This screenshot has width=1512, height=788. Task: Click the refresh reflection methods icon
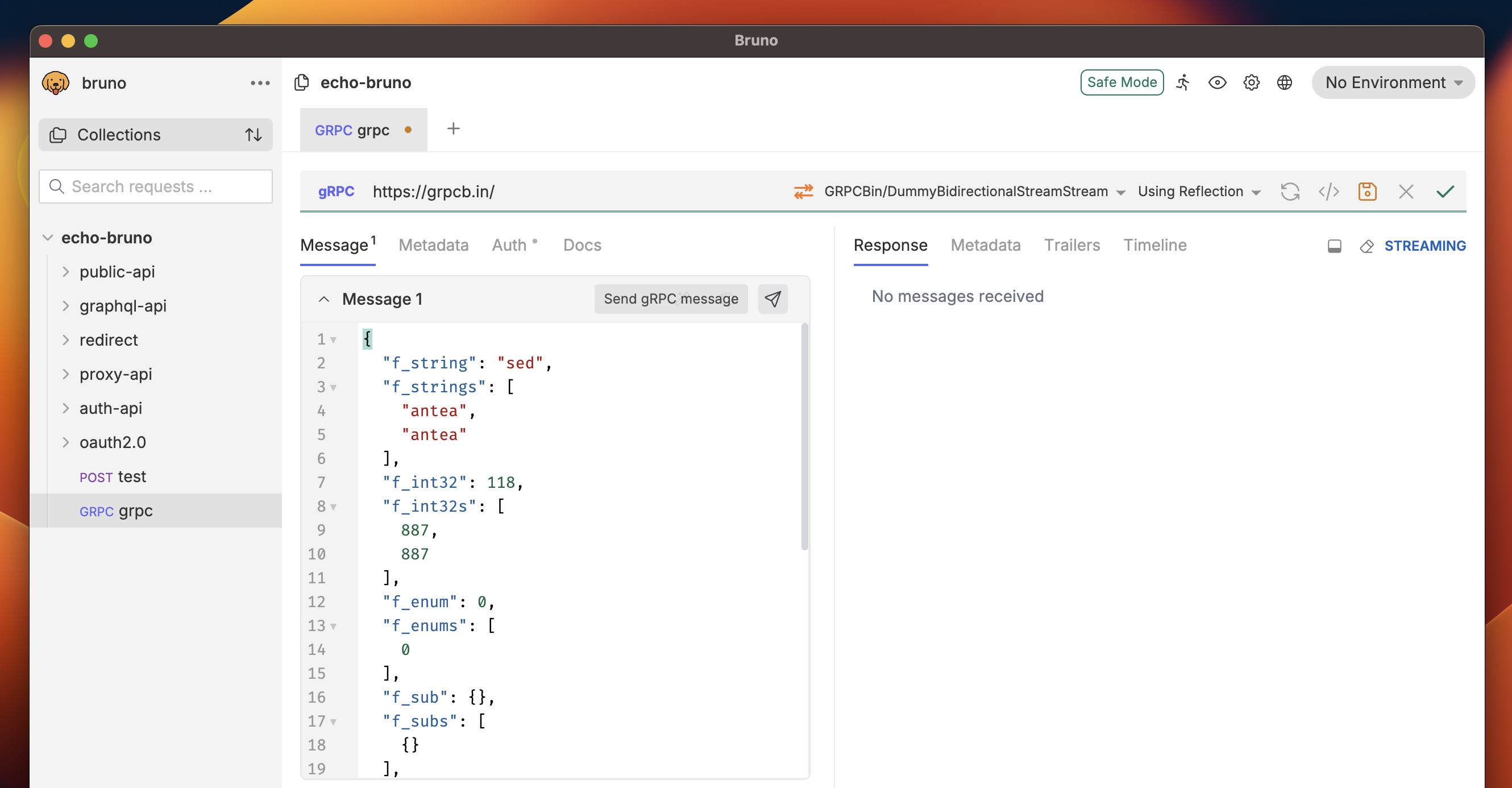coord(1290,192)
